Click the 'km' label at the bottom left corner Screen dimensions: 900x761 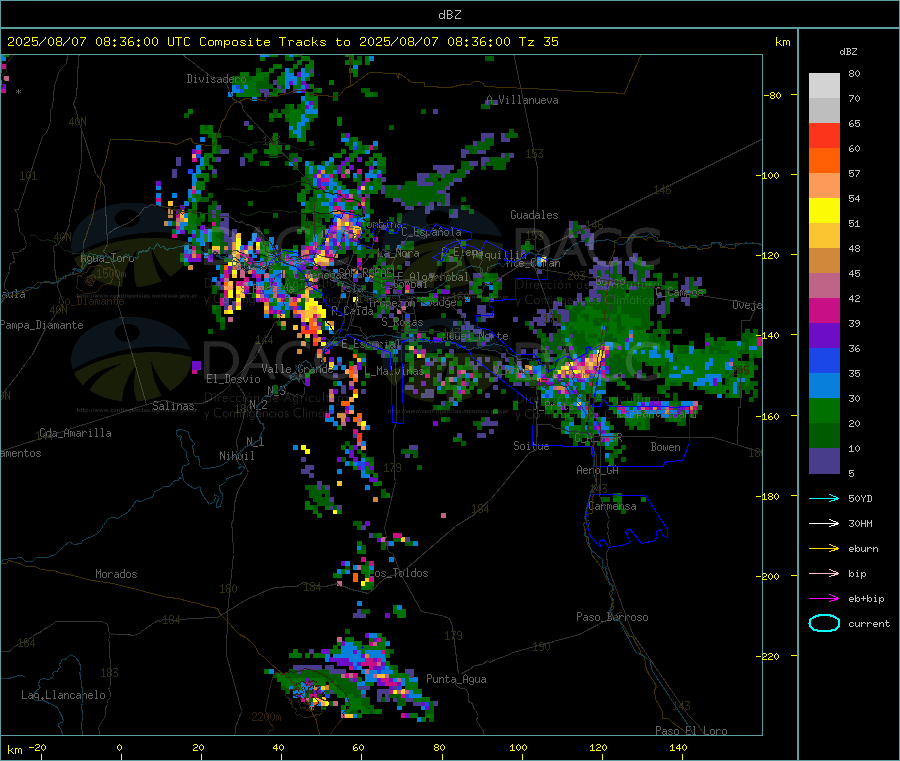[x=14, y=750]
